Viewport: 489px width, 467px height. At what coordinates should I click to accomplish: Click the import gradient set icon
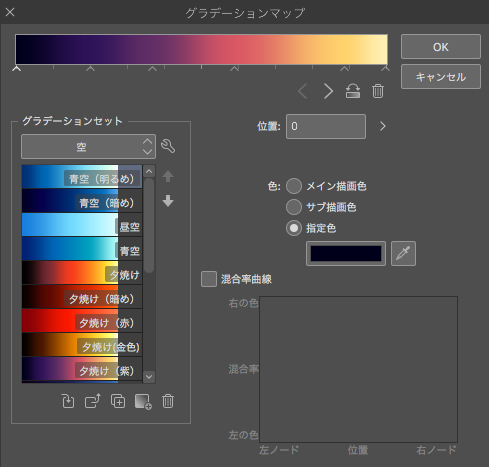(68, 401)
